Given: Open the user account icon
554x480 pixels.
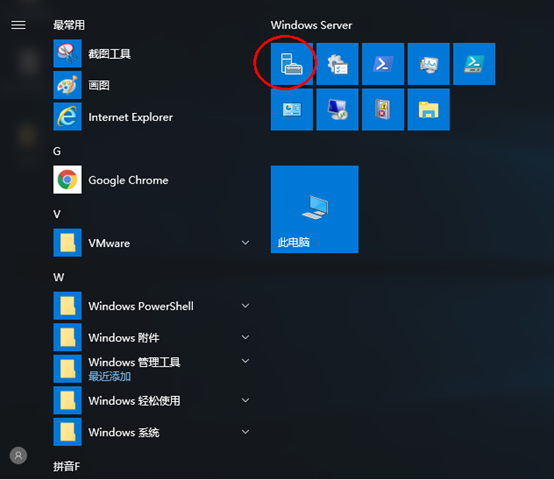Looking at the screenshot, I should coord(18,456).
